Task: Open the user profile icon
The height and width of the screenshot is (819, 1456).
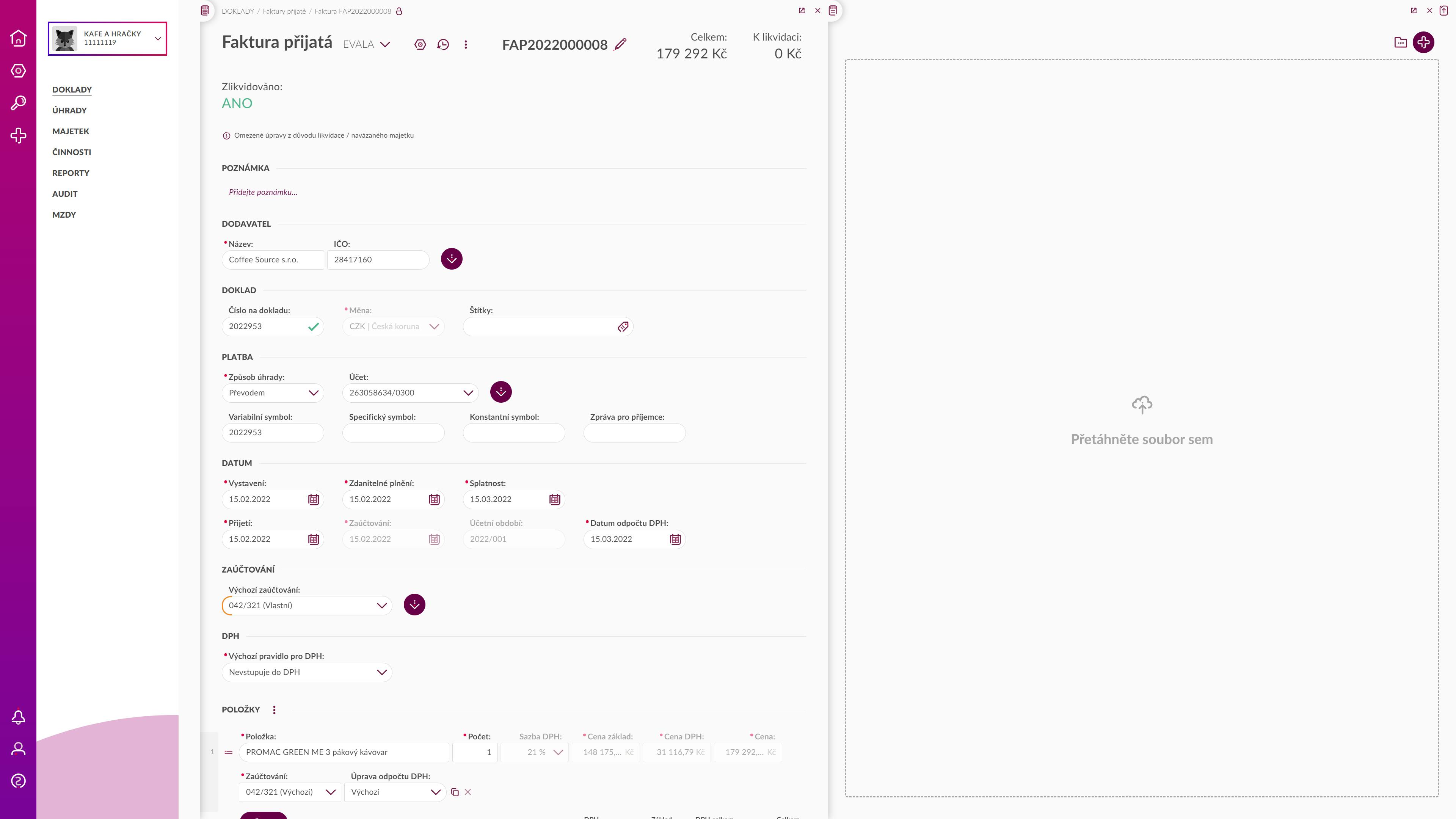Action: point(18,749)
